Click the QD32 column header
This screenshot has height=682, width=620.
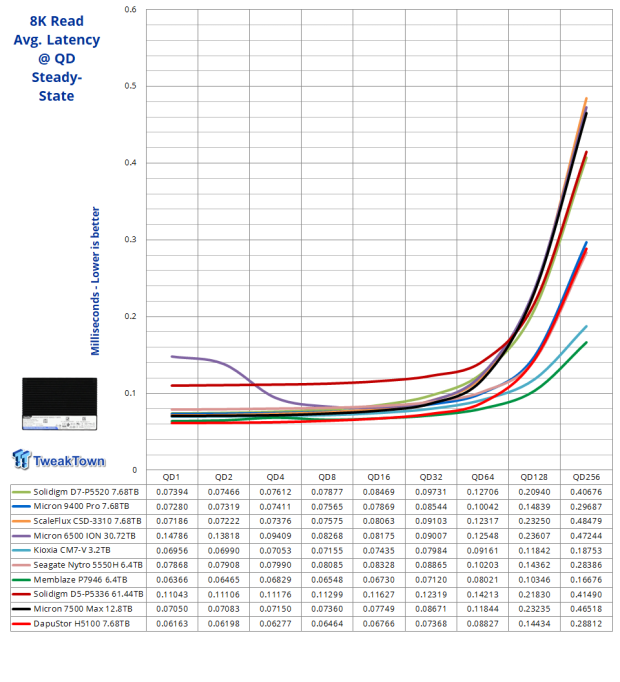(431, 477)
